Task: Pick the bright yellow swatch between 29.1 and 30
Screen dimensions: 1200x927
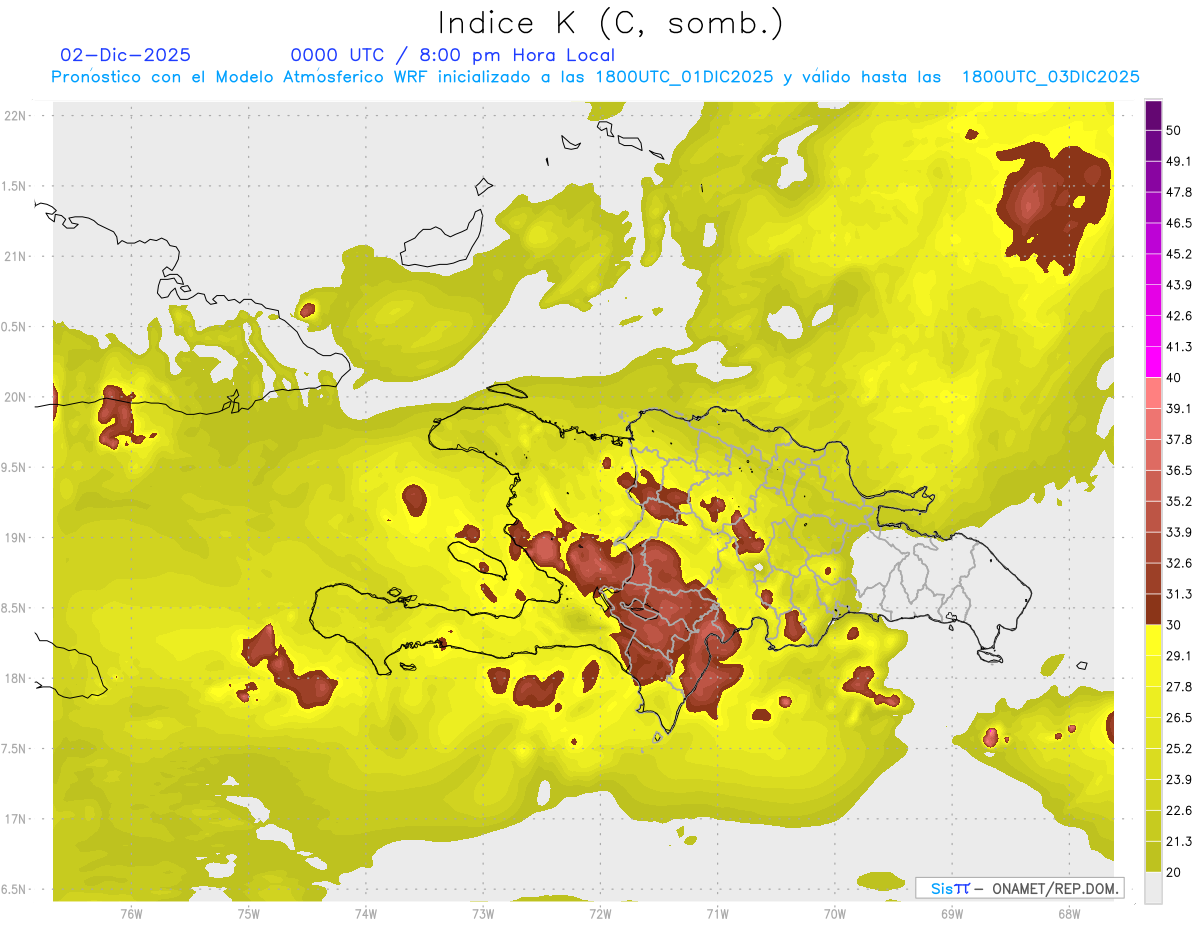Action: 1154,640
